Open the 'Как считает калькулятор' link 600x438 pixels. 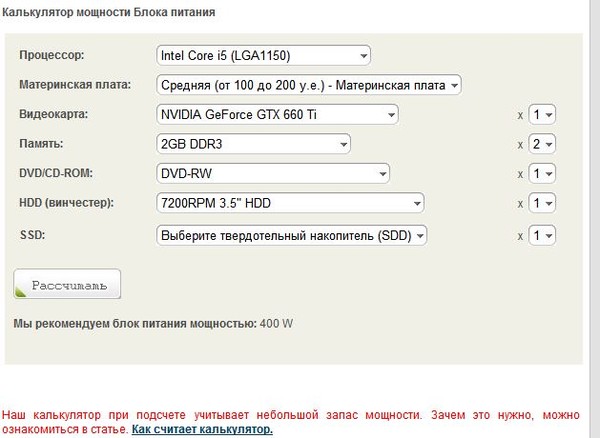[x=202, y=429]
